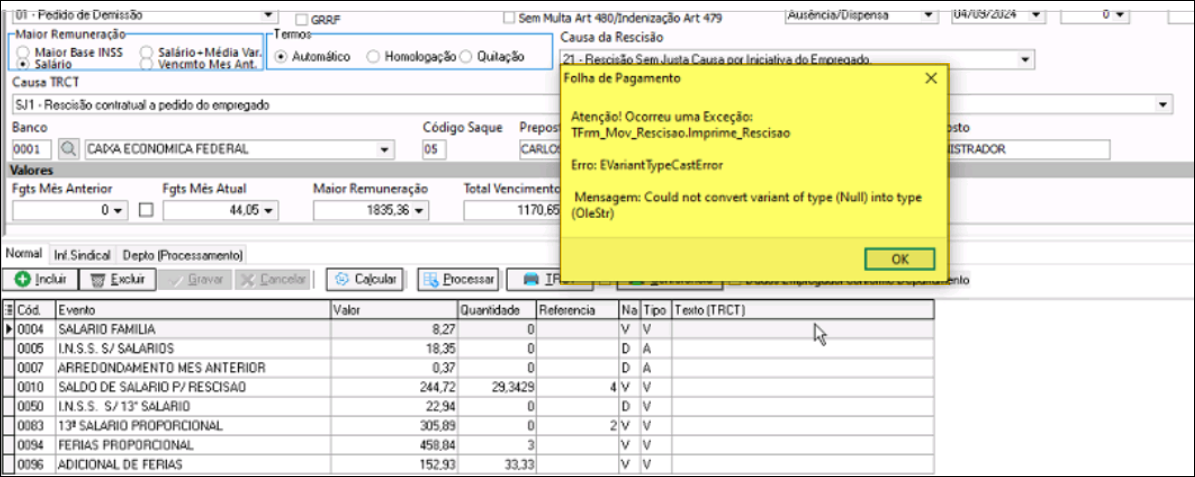Select SALDO DE SALARIO P/ RESCISAO row
Viewport: 1195px width, 477px height.
468,387
